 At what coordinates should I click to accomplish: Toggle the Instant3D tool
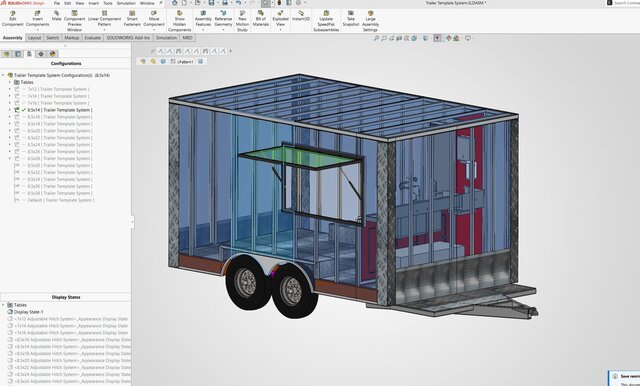point(301,16)
